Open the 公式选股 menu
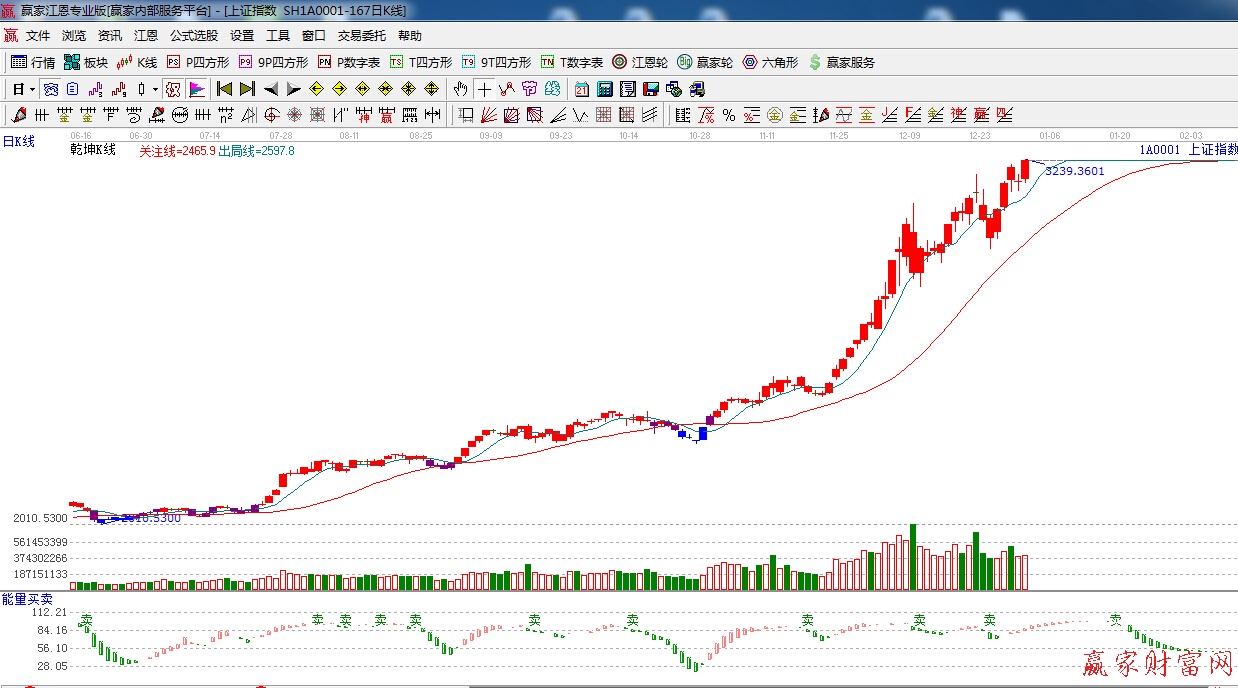 (x=194, y=36)
